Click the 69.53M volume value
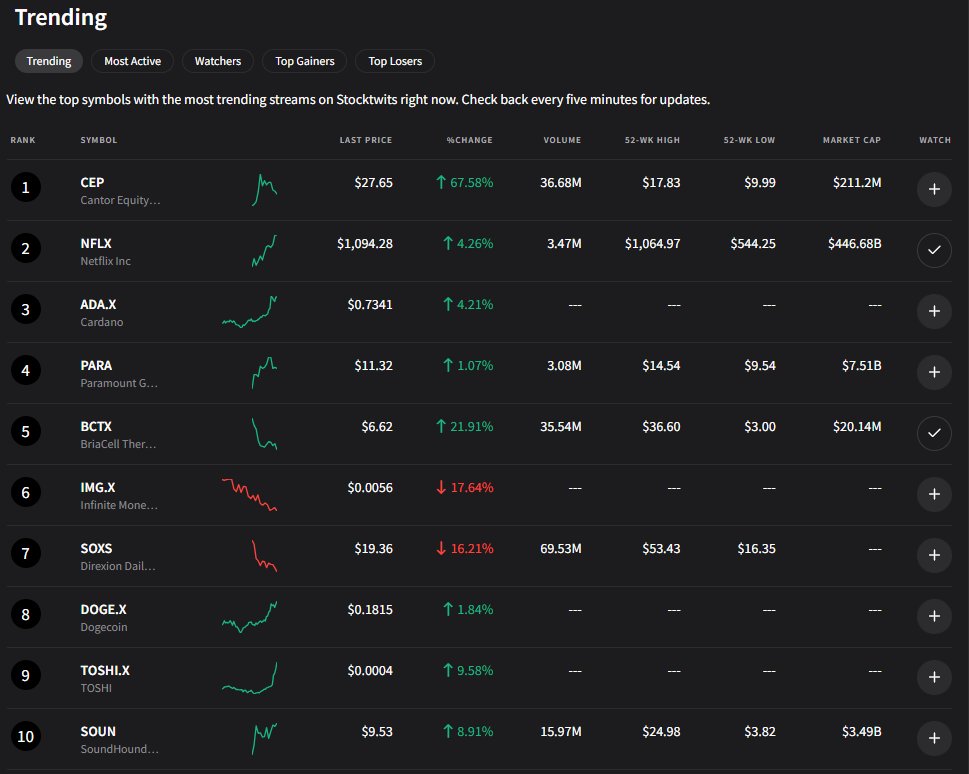969x774 pixels. tap(561, 548)
